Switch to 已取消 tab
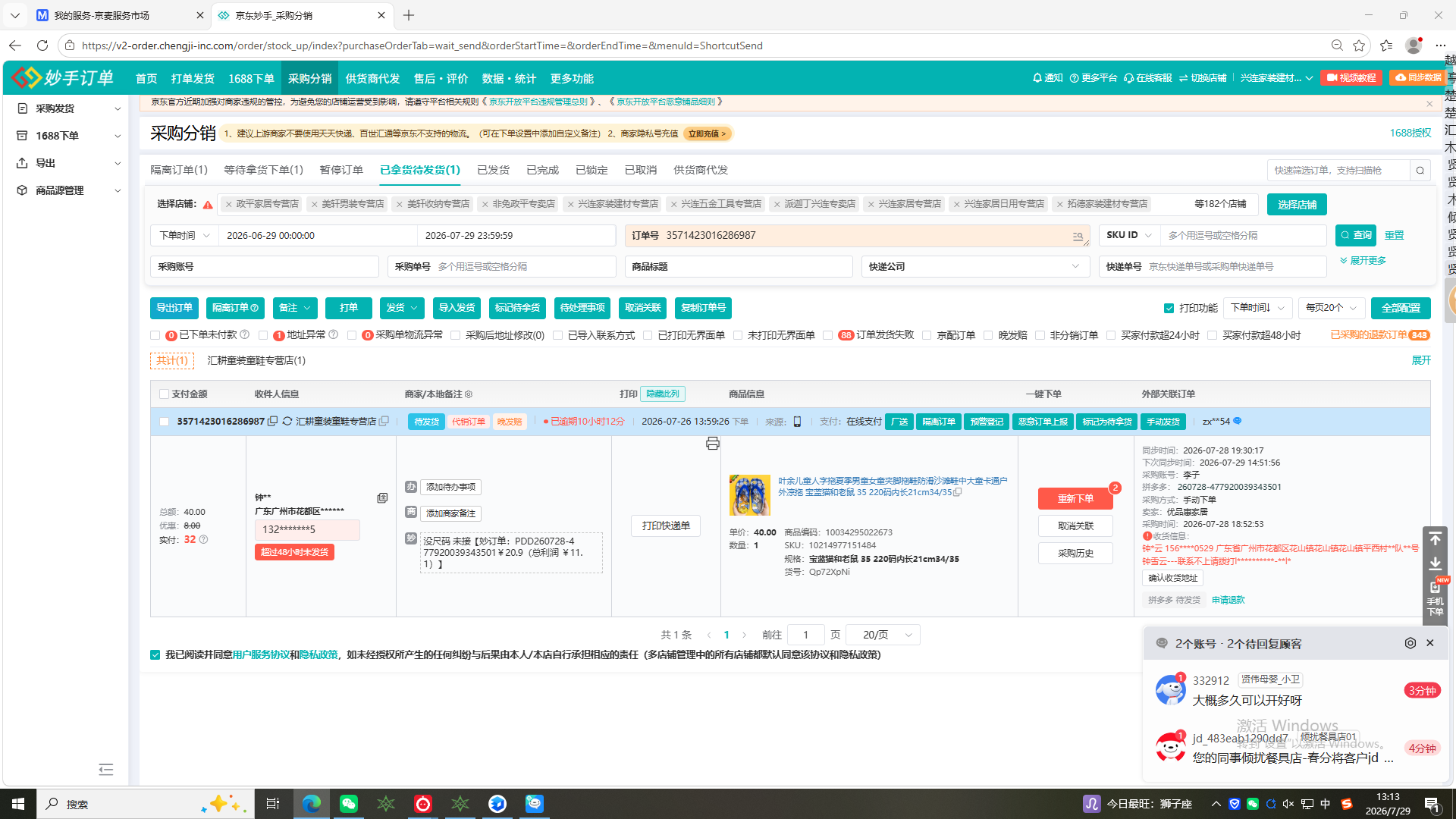 coord(641,170)
